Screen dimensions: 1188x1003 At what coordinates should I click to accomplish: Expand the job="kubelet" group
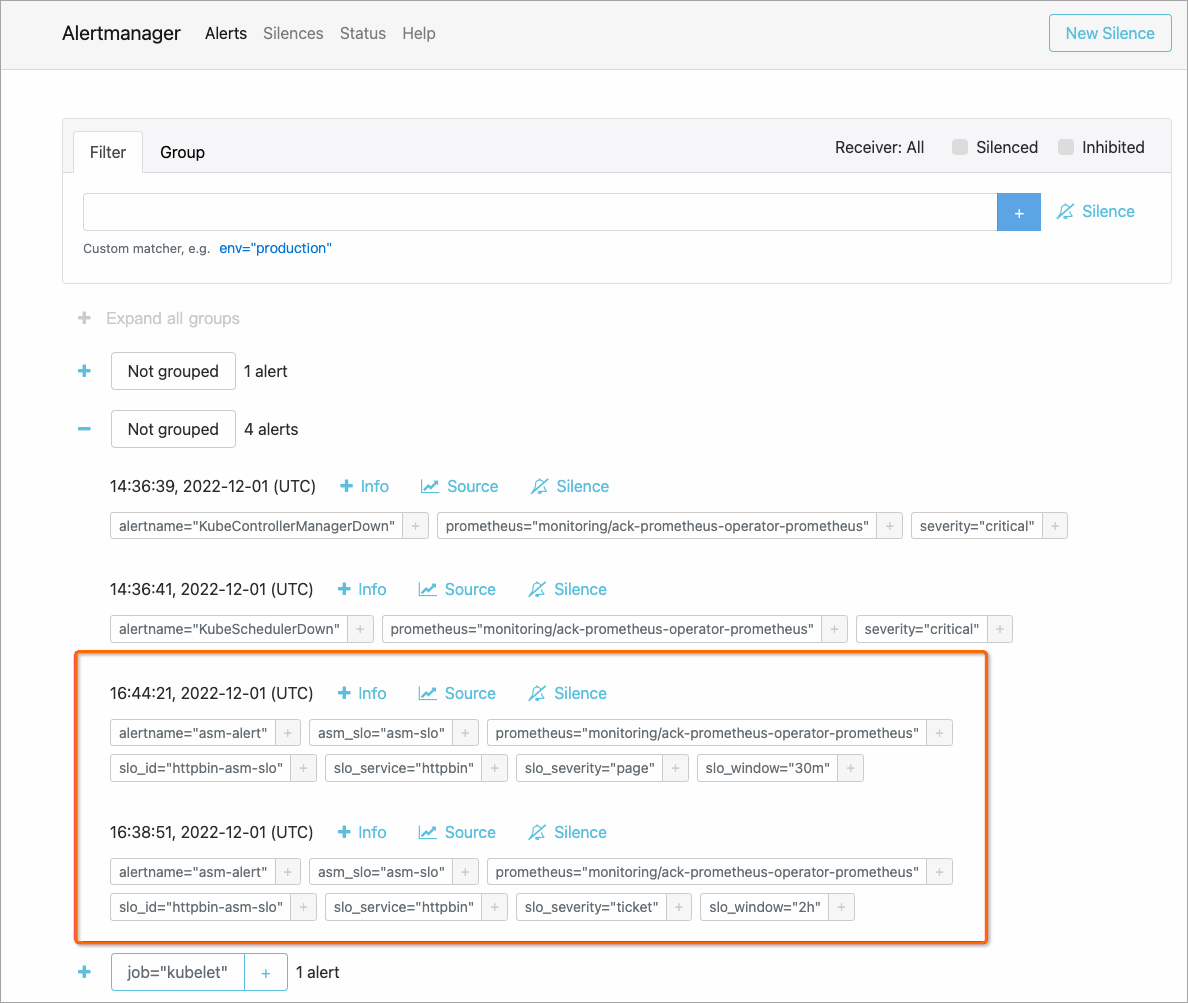(x=84, y=972)
